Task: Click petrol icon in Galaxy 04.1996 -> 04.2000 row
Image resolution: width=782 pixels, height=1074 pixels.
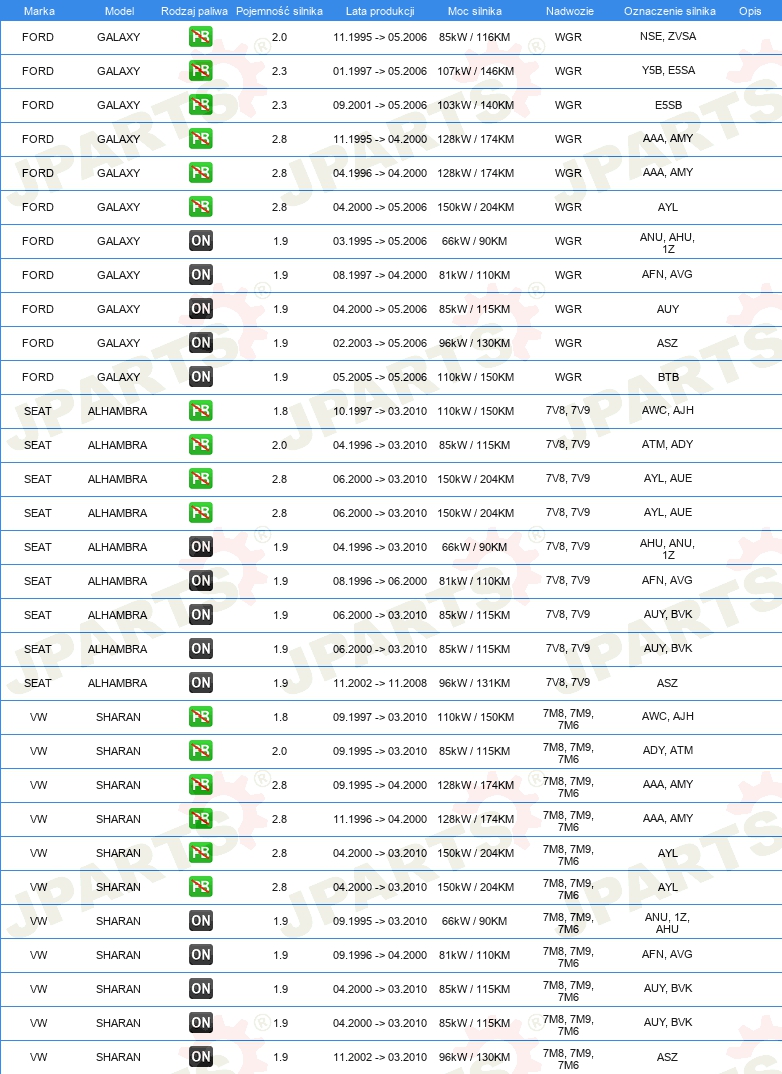Action: [201, 173]
